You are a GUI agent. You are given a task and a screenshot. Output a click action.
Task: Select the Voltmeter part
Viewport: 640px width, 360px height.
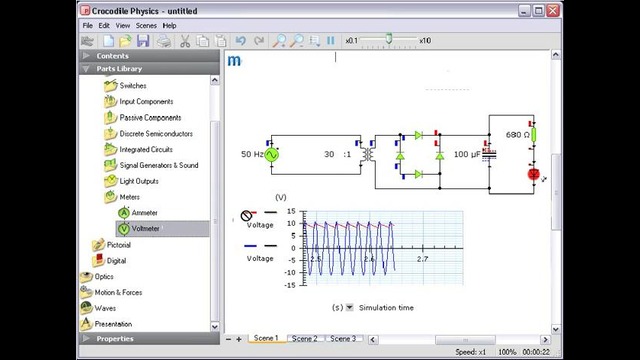coord(162,229)
